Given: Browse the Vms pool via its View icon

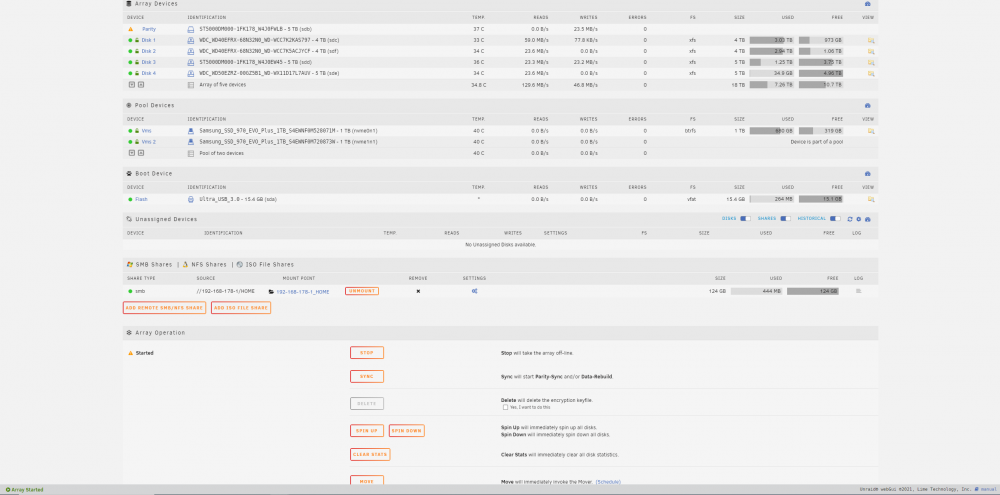Looking at the screenshot, I should [871, 131].
